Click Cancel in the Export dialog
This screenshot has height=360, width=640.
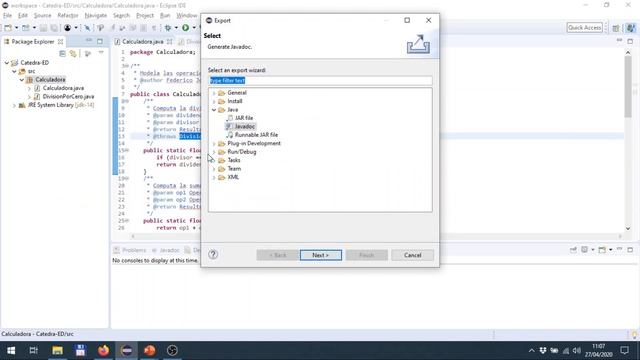[413, 255]
